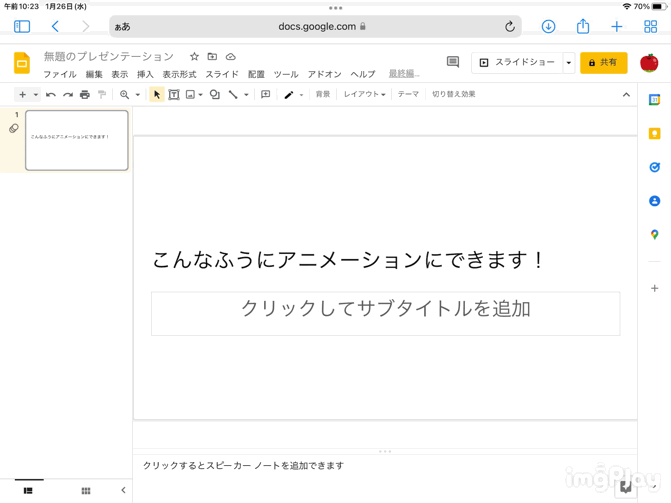
Task: Open the 配置 menu
Action: click(x=256, y=74)
